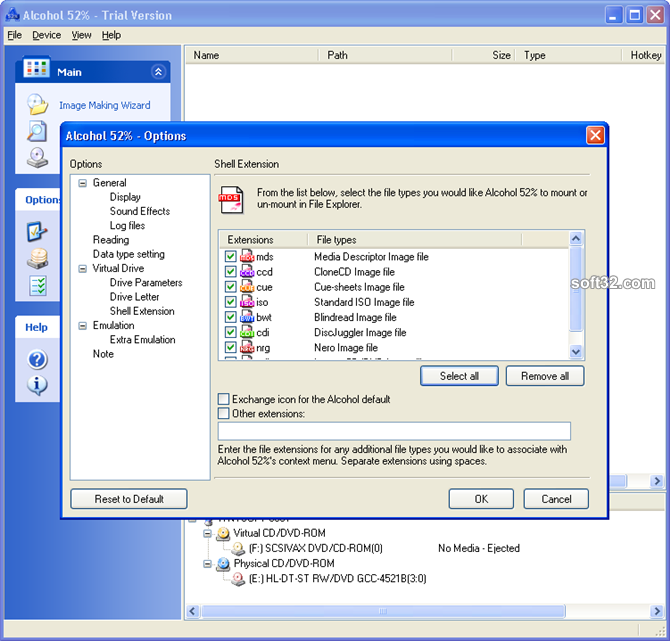Image resolution: width=670 pixels, height=641 pixels.
Task: Open the Image Making Wizard icon
Action: (38, 105)
